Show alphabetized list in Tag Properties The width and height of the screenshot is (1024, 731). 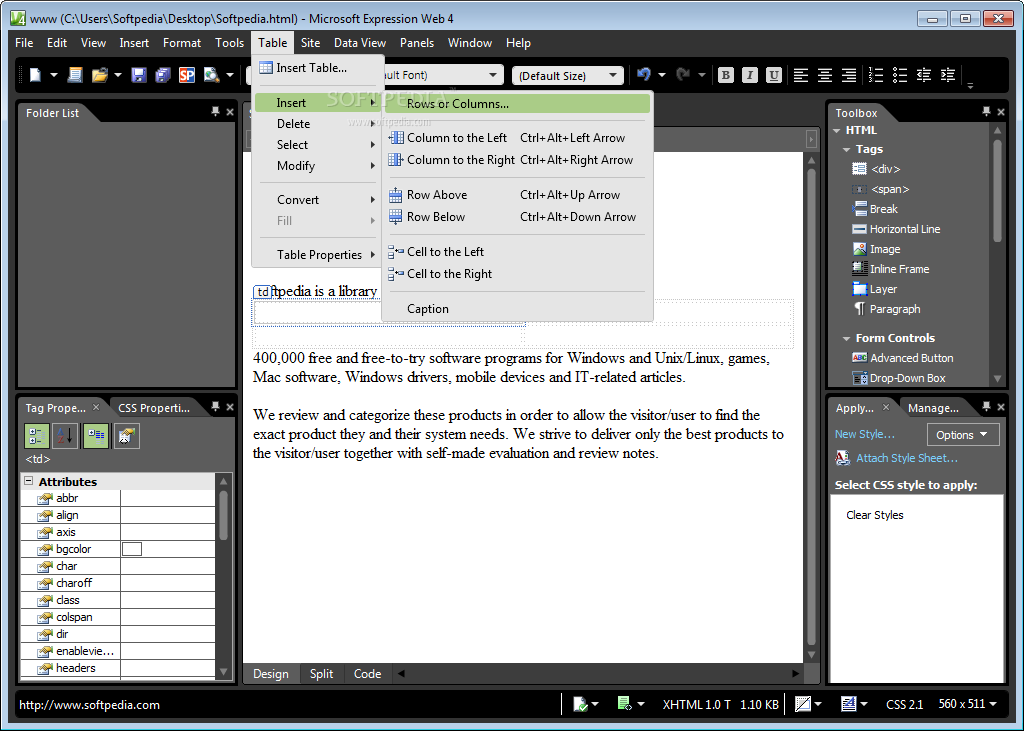pyautogui.click(x=65, y=436)
